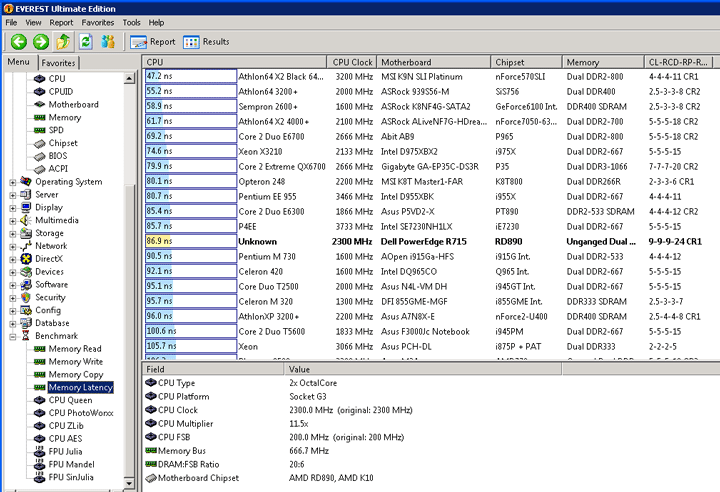Select the Software tree item
720x492 pixels.
[51, 284]
